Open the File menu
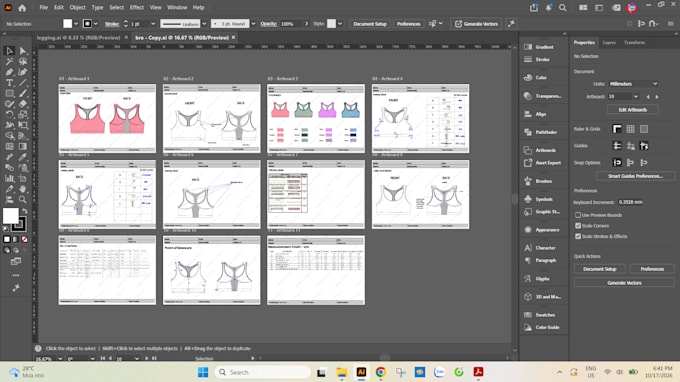Viewport: 680px width, 382px height. tap(43, 7)
